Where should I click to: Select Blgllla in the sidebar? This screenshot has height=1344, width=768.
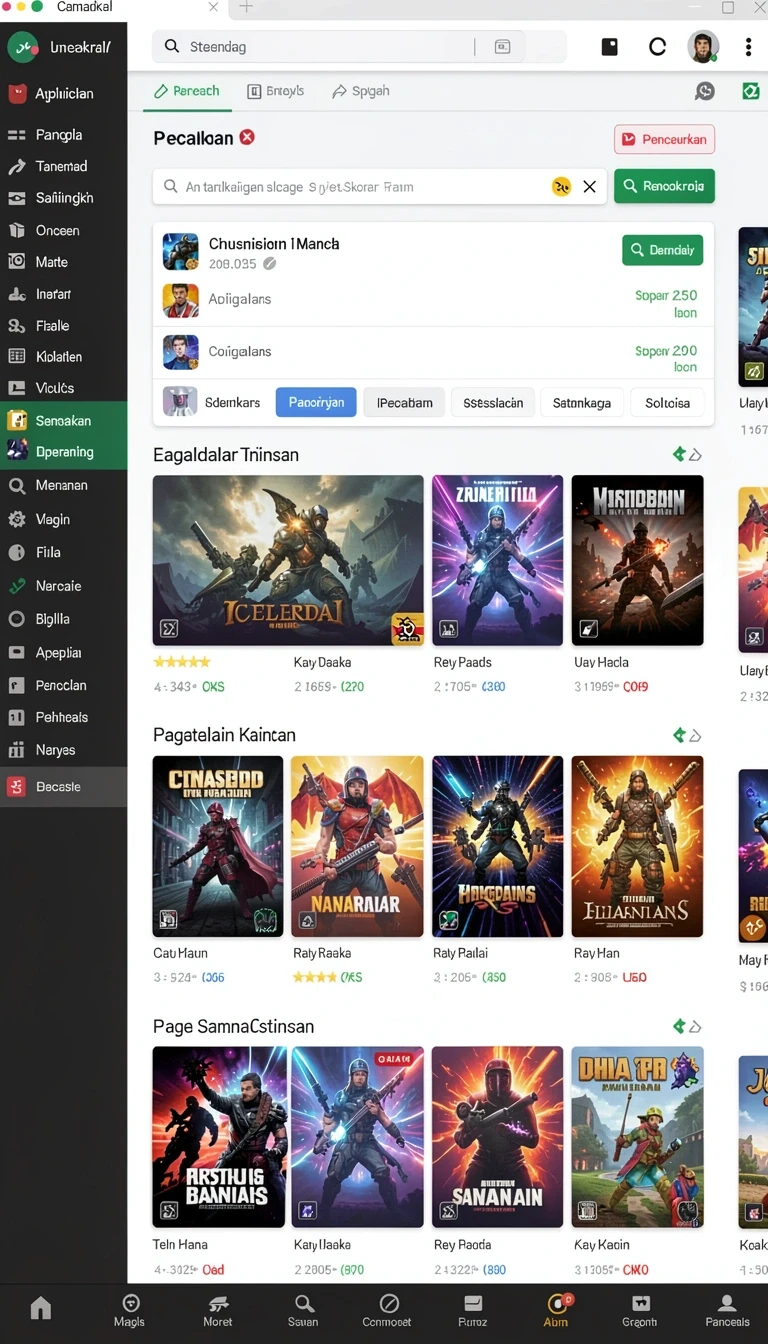(x=63, y=619)
